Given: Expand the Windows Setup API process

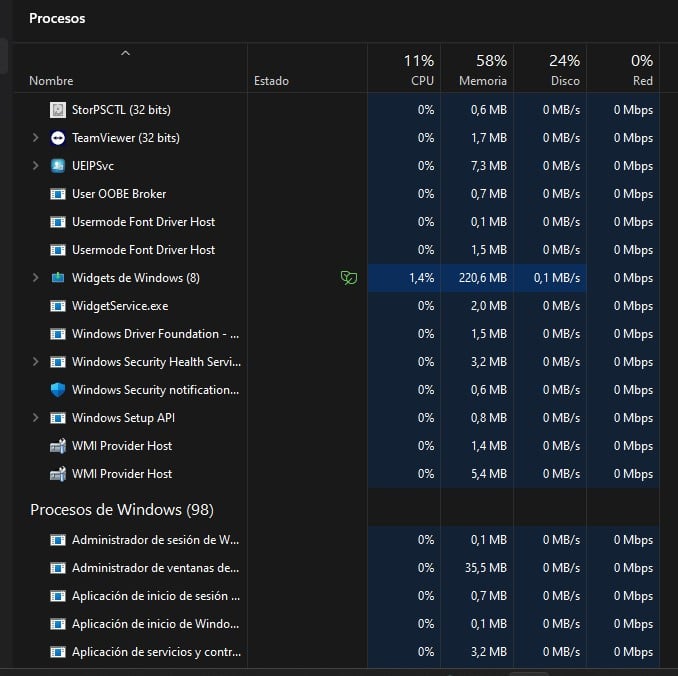Looking at the screenshot, I should 35,418.
